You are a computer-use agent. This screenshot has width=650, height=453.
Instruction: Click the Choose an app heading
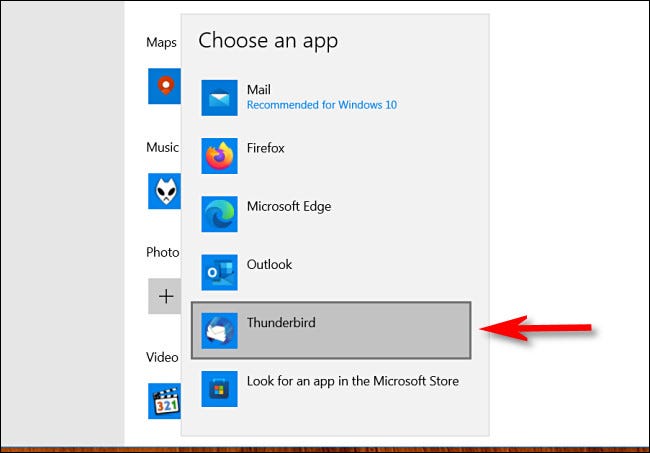(268, 41)
